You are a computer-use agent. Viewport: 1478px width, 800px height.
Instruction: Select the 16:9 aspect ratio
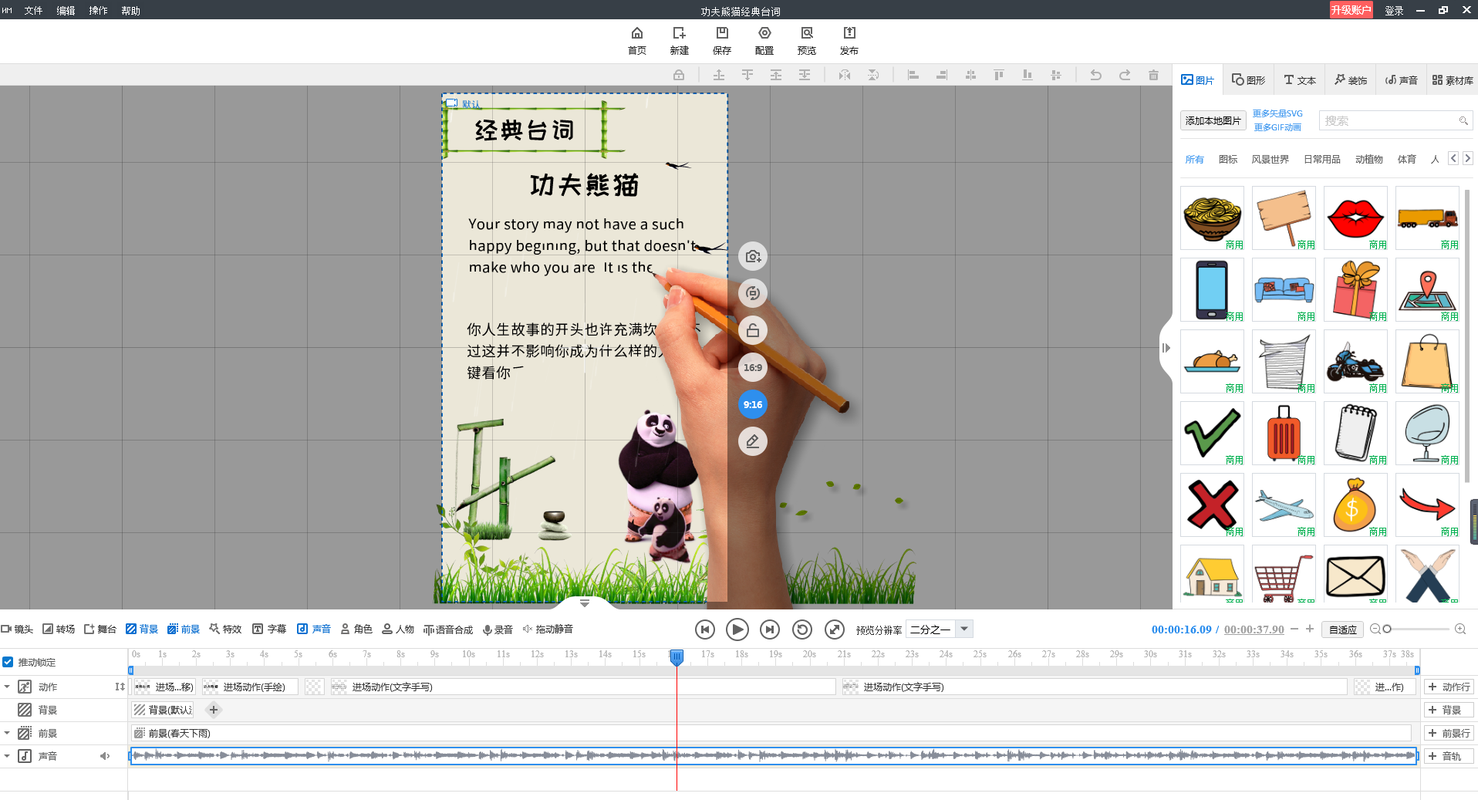click(x=753, y=367)
